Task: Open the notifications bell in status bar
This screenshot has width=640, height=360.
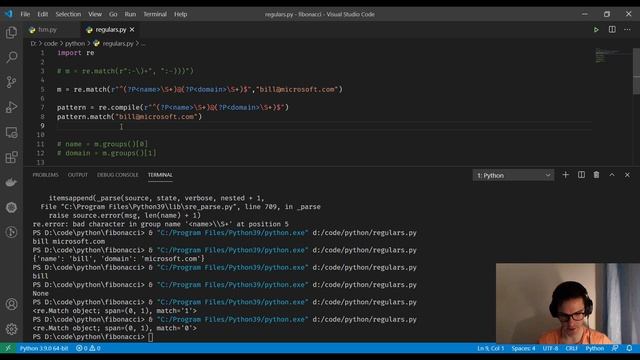Action: point(629,348)
